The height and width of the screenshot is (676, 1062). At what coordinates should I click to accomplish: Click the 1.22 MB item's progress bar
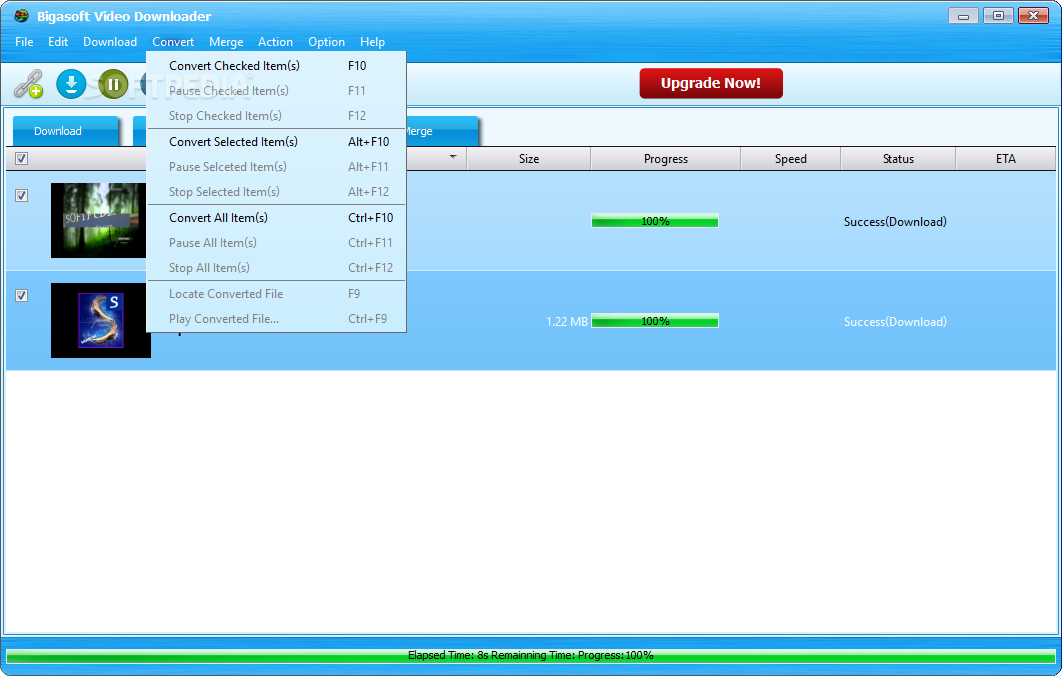[655, 321]
